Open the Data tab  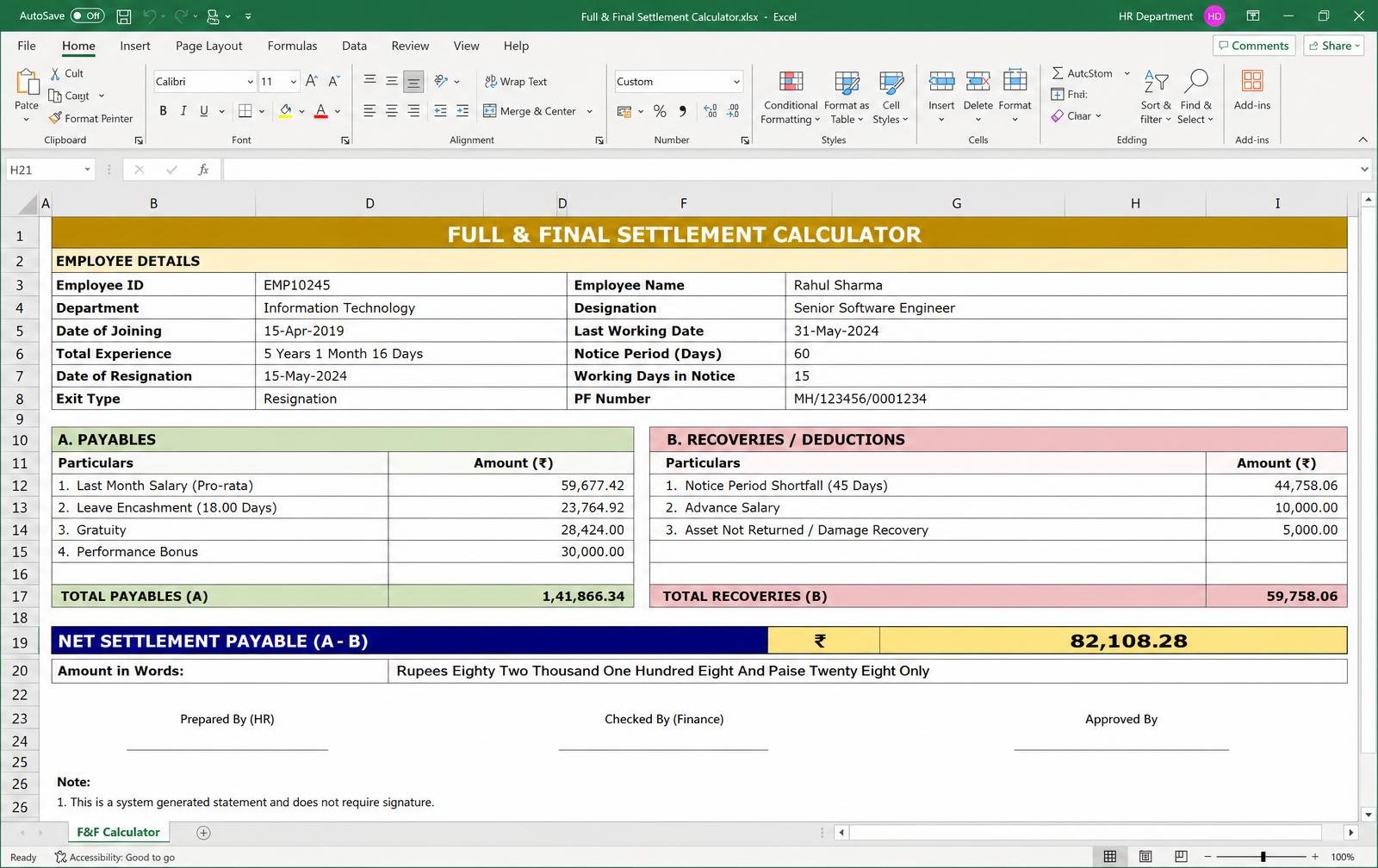coord(354,46)
